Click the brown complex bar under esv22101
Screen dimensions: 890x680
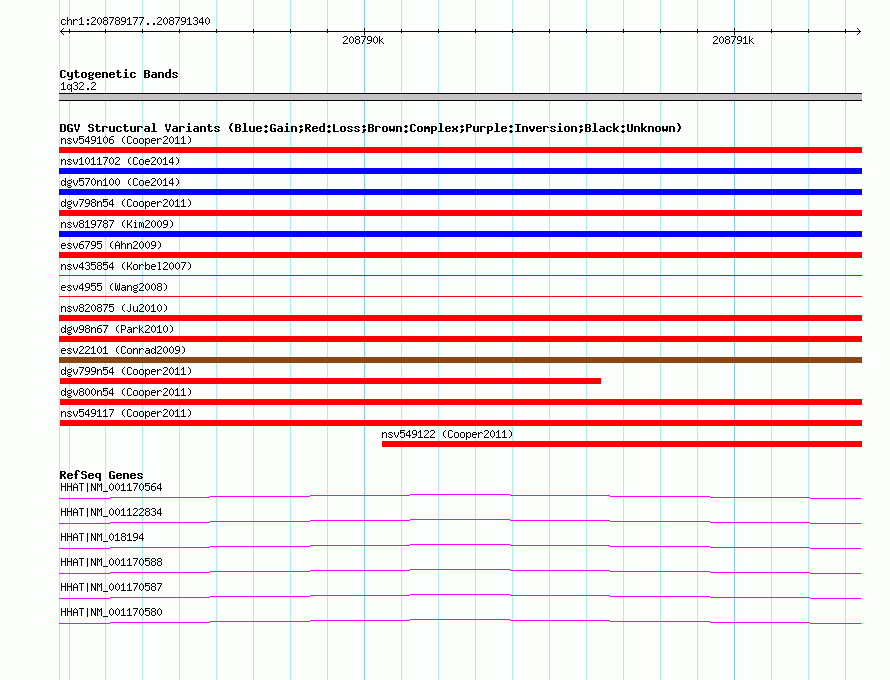(460, 360)
